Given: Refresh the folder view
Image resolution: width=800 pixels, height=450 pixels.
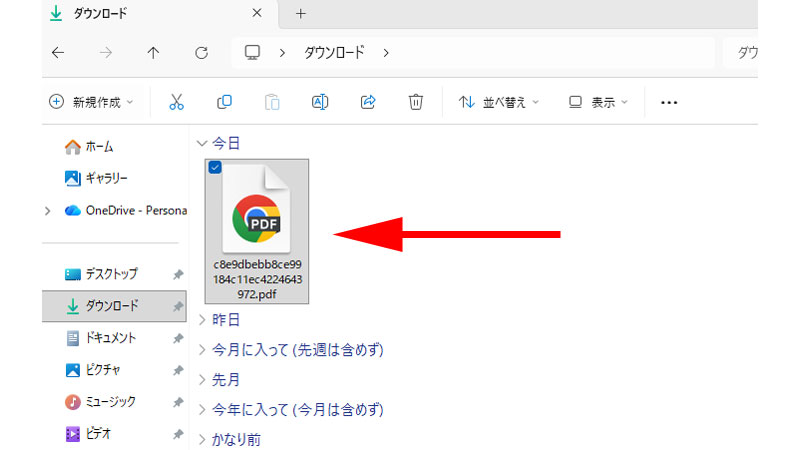Looking at the screenshot, I should click(202, 53).
